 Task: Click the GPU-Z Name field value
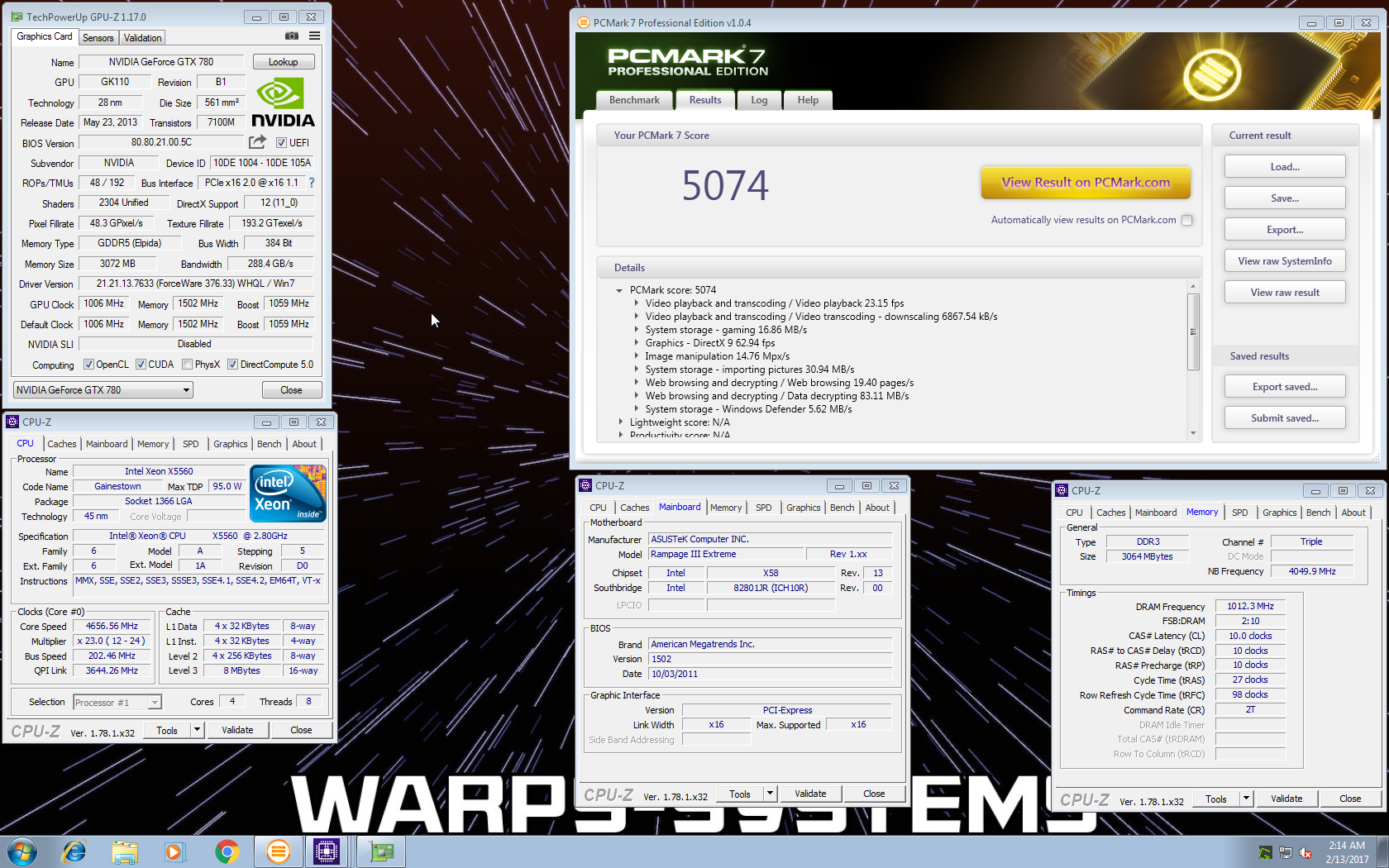click(x=160, y=62)
